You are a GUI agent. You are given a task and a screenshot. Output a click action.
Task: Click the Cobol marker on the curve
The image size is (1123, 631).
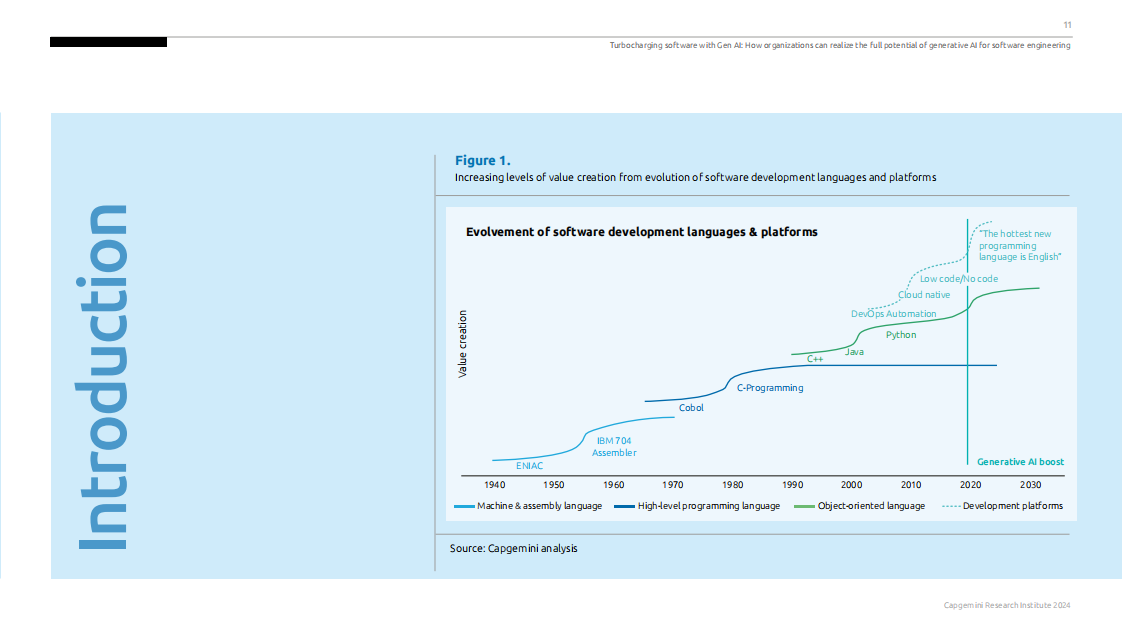pos(691,407)
